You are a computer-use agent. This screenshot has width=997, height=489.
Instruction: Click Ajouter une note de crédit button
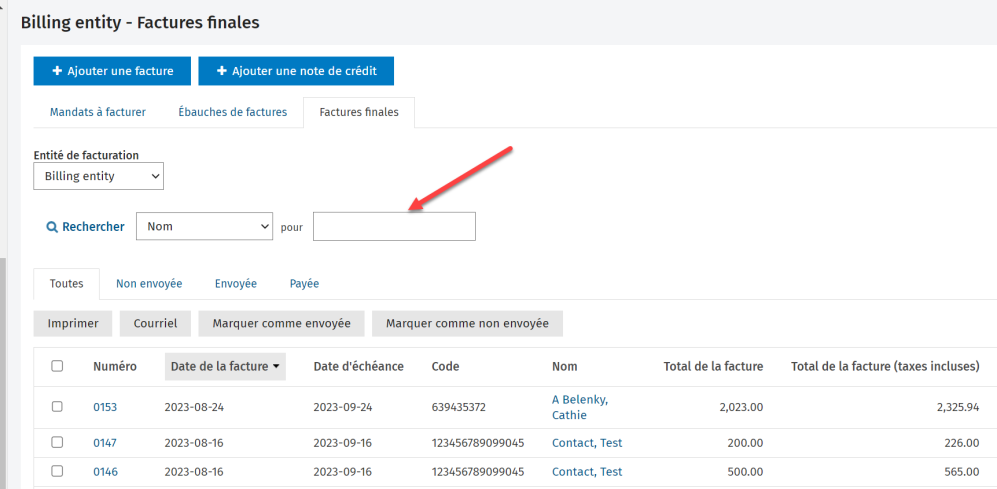pos(296,71)
